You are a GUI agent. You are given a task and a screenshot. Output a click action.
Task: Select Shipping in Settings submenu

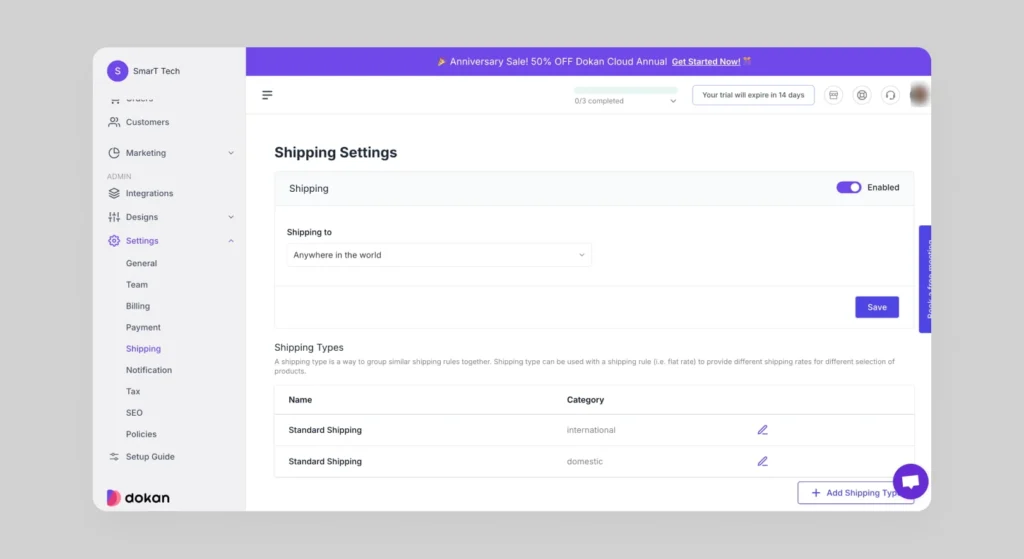coord(143,349)
